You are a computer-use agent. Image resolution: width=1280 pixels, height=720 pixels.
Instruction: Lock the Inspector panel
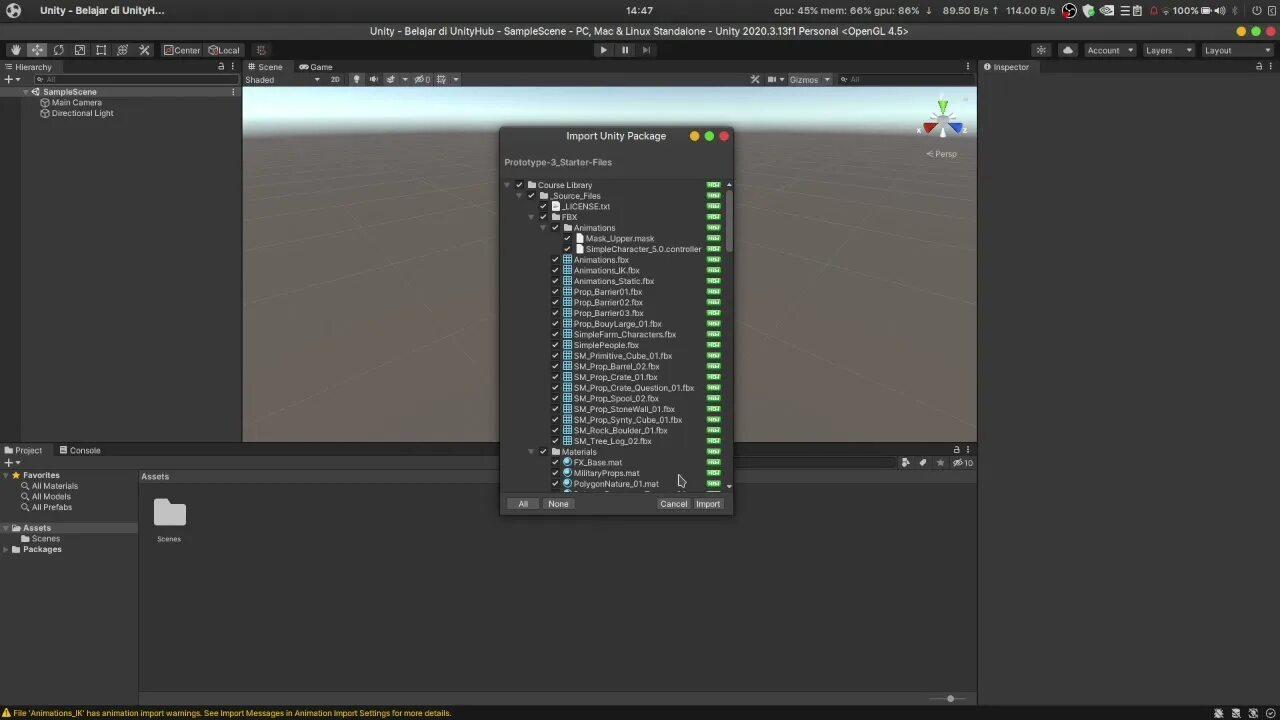coord(1259,67)
